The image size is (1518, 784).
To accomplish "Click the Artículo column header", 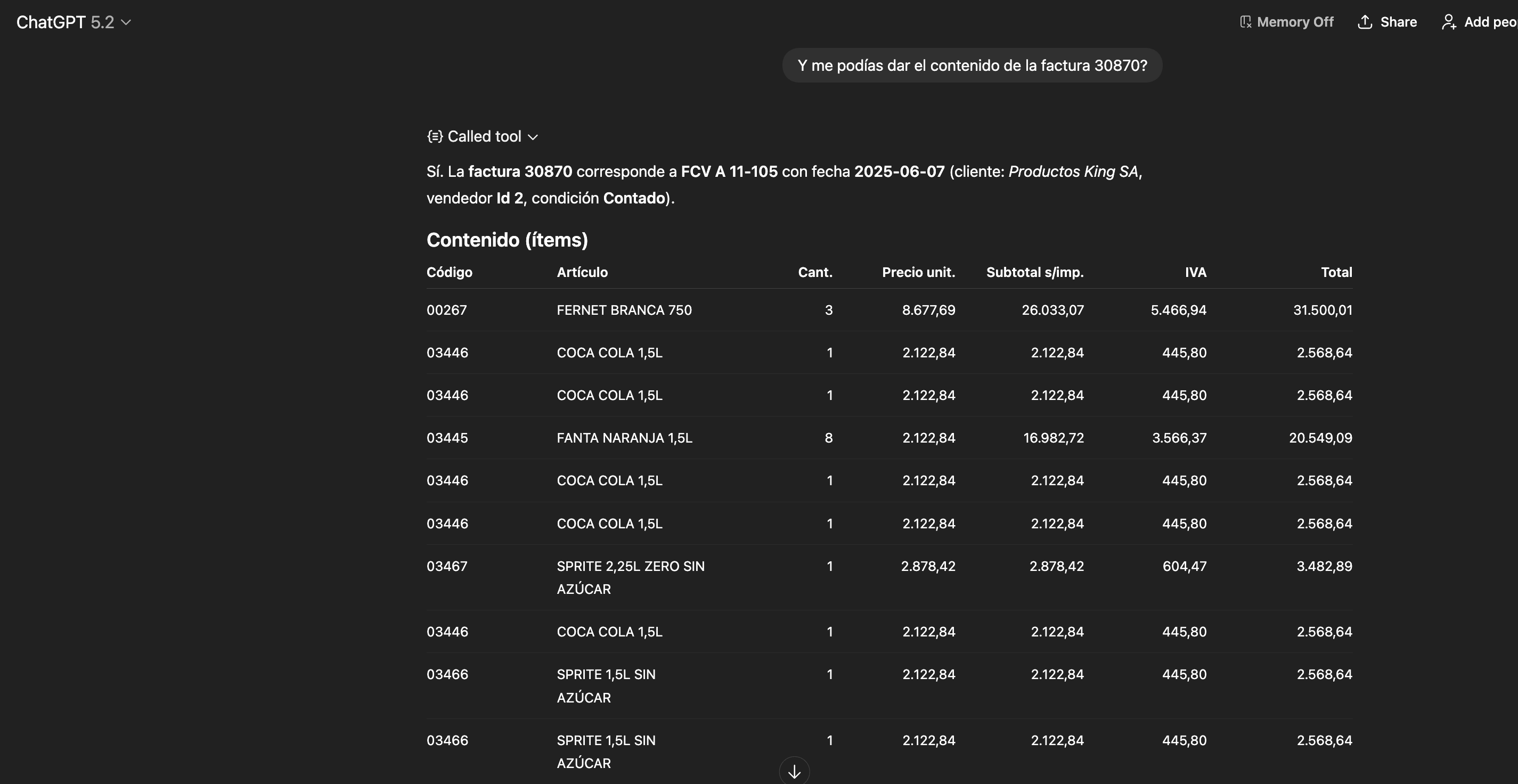I will [x=582, y=272].
